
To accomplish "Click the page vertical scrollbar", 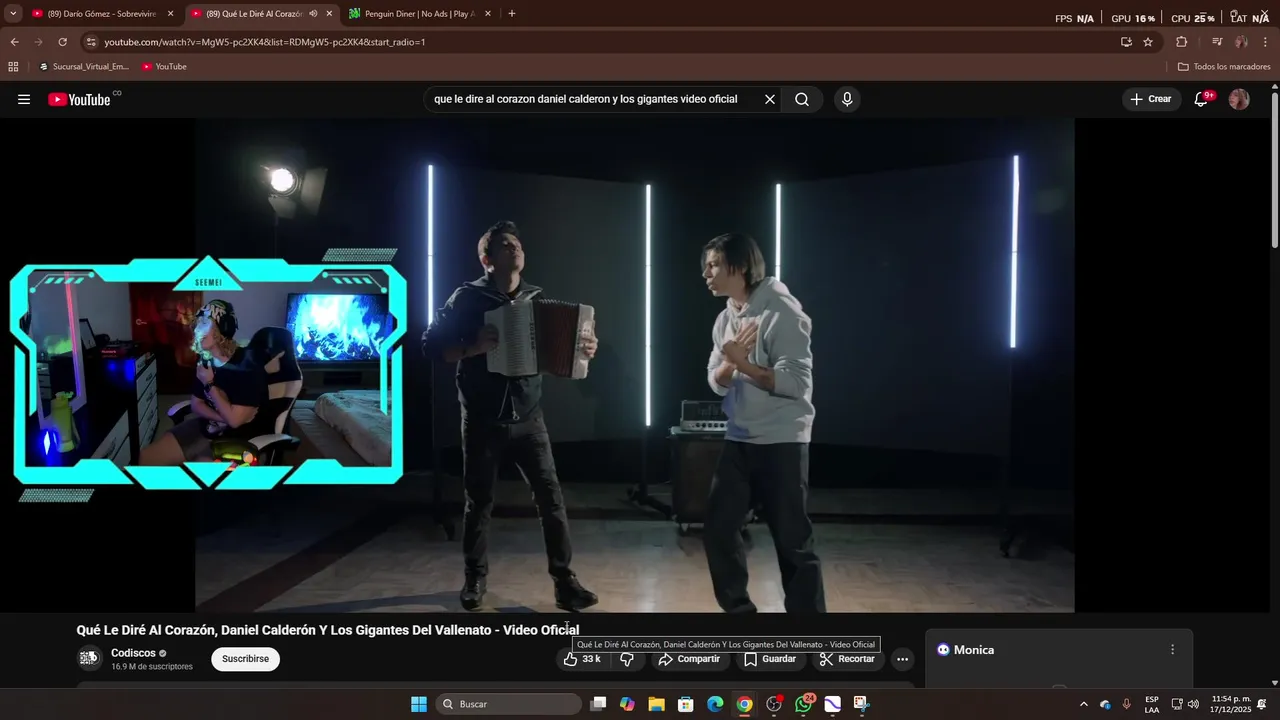I will click(x=1275, y=170).
